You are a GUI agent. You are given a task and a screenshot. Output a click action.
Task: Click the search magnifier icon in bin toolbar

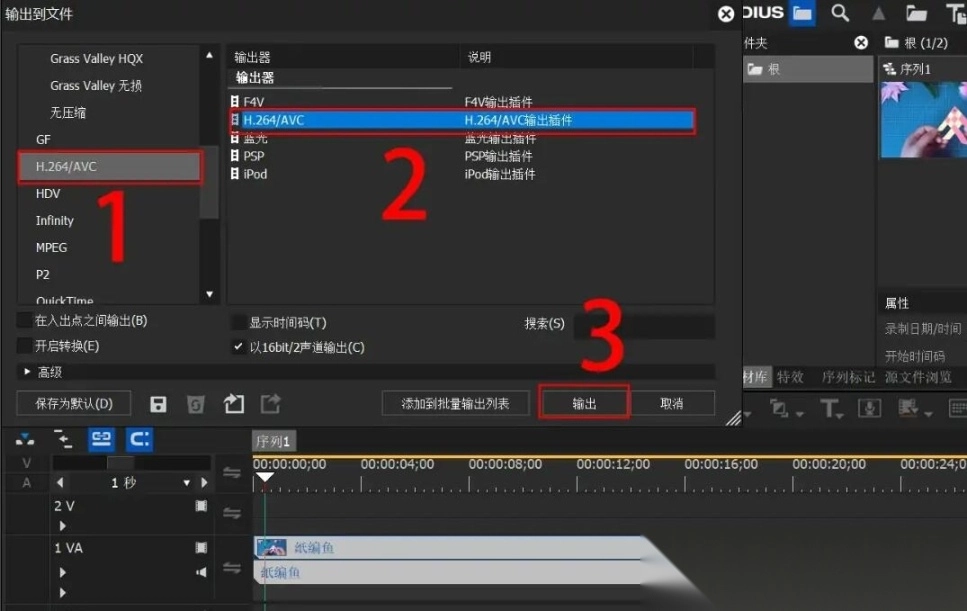coord(840,13)
